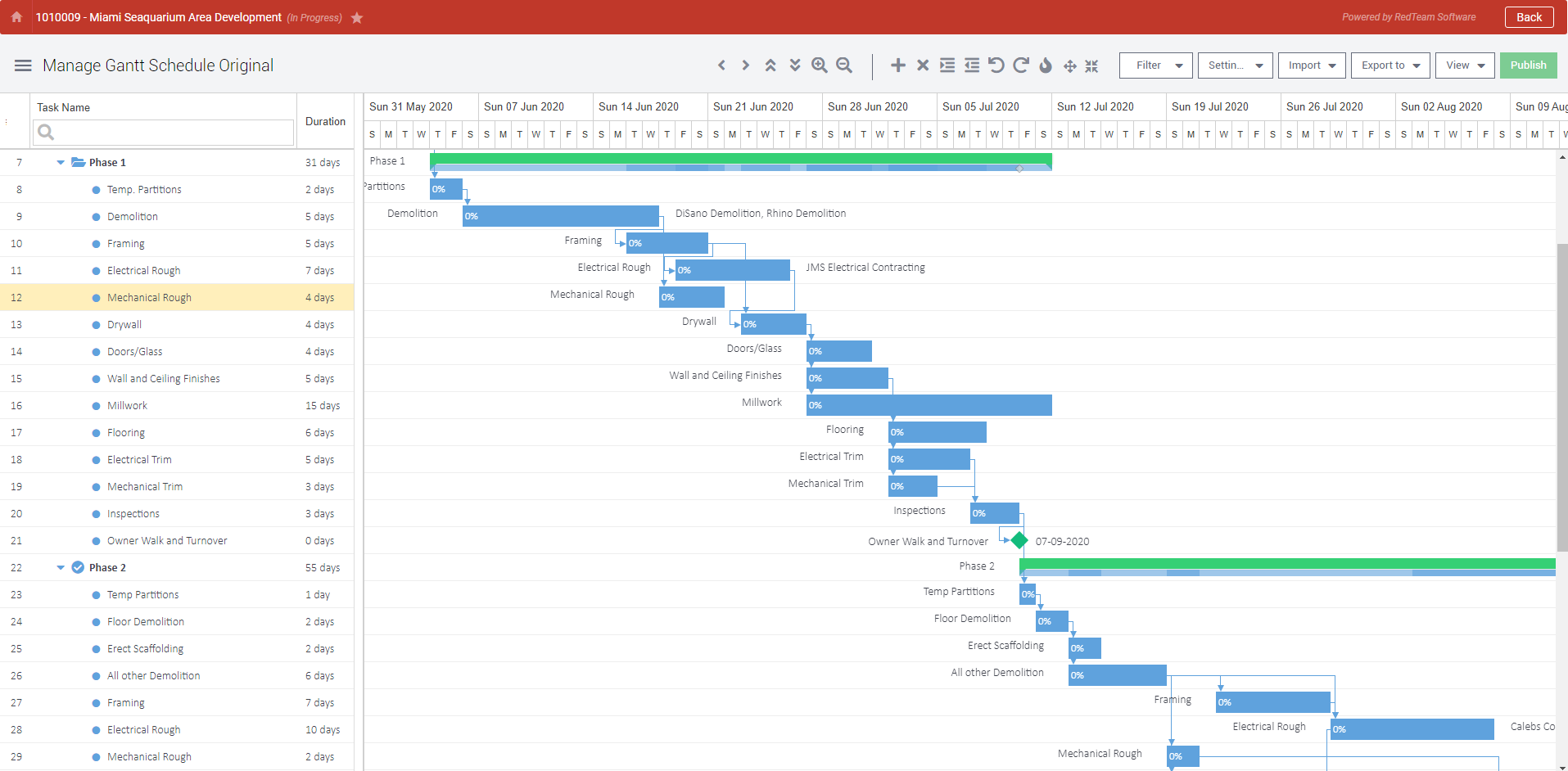This screenshot has width=1568, height=771.
Task: Toggle the flame critical path icon
Action: pos(1046,65)
